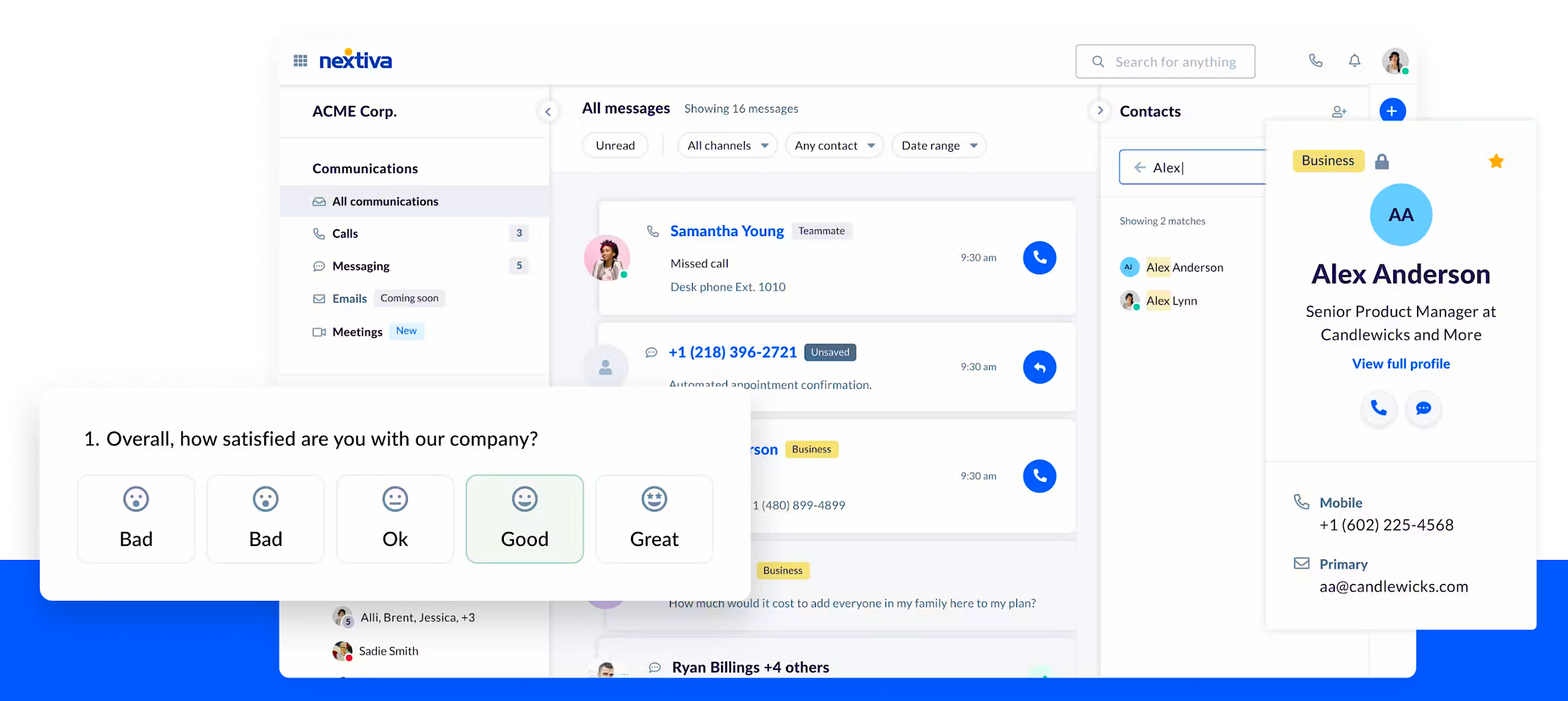
Task: Pick the Ok satisfaction rating
Action: tap(395, 519)
